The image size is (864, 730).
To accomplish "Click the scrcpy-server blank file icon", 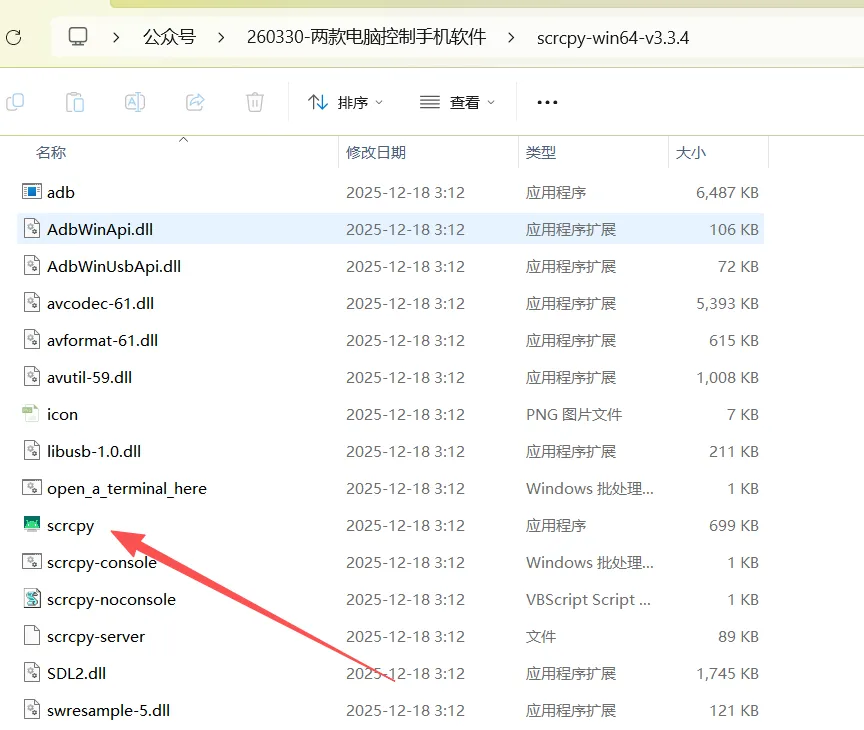I will [x=32, y=636].
